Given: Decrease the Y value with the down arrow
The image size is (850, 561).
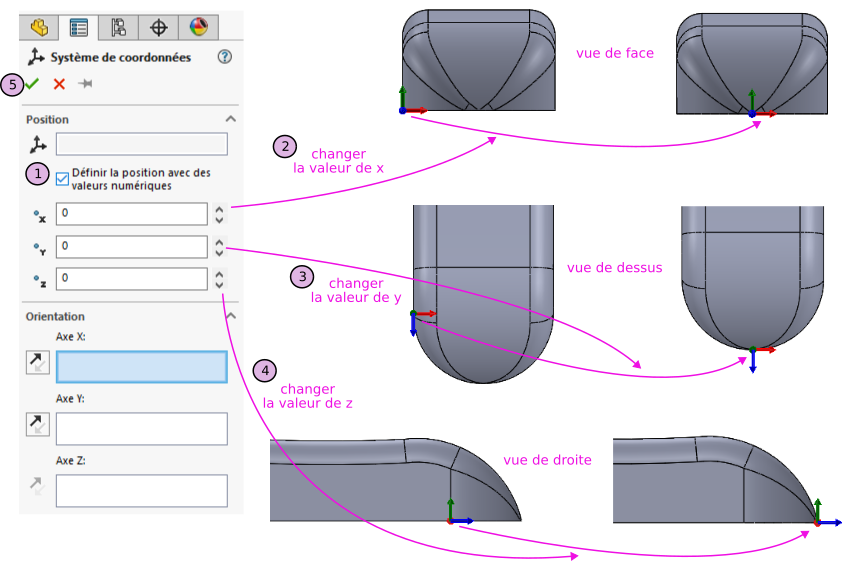Looking at the screenshot, I should click(x=219, y=252).
